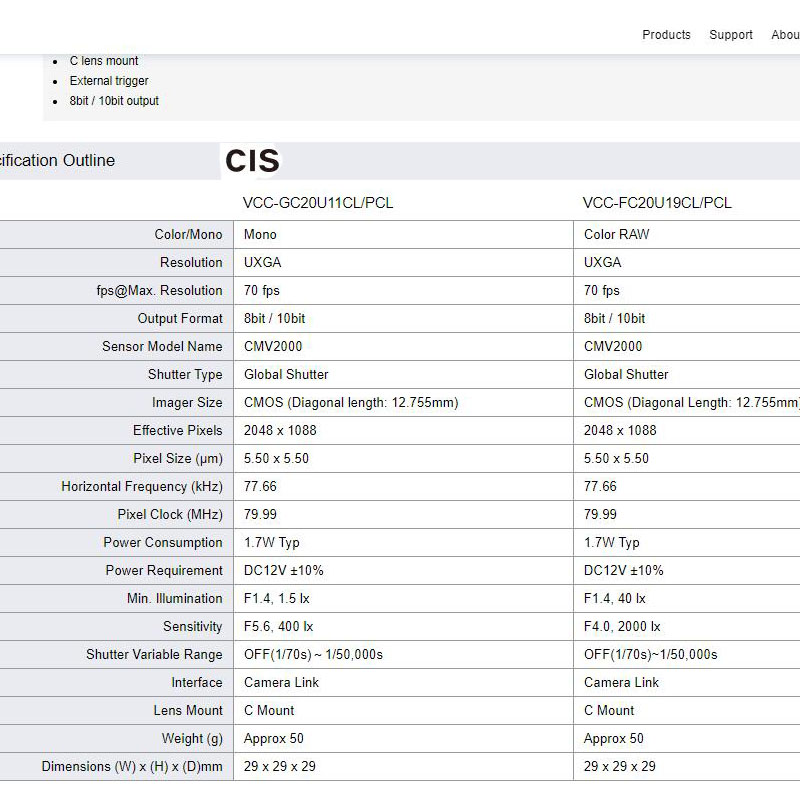Screen dimensions: 800x800
Task: Click the 'External trigger' bullet text
Action: tap(109, 81)
